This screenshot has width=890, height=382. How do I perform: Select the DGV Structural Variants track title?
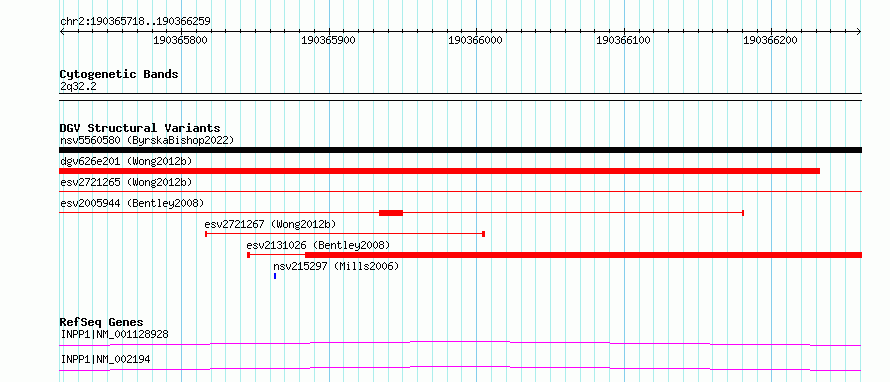point(140,128)
